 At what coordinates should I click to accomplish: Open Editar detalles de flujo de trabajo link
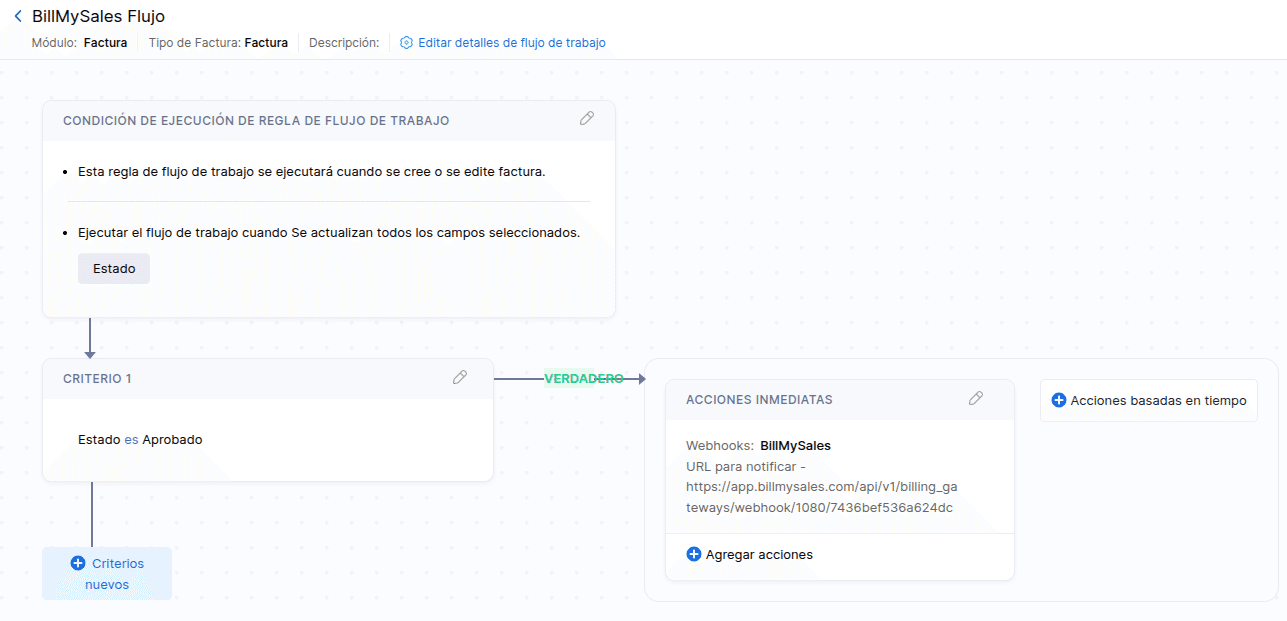coord(511,43)
